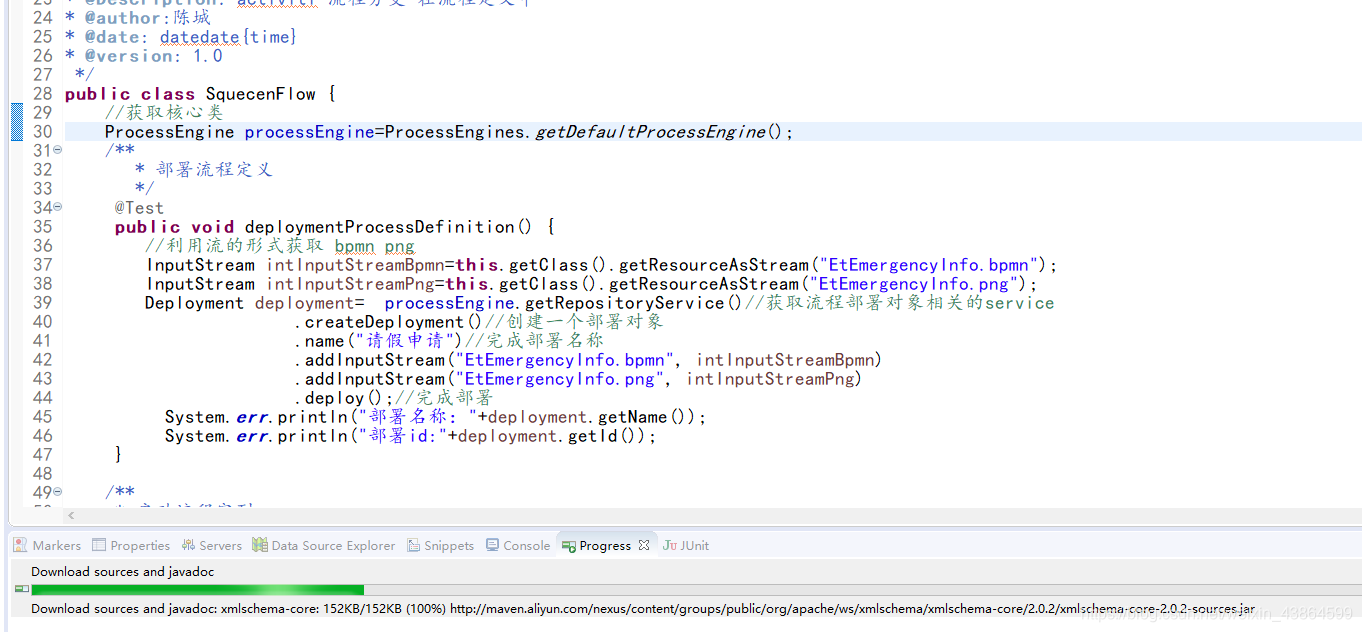Click the comment '//获取核心类'
Screen dimensions: 1362x632
(164, 113)
